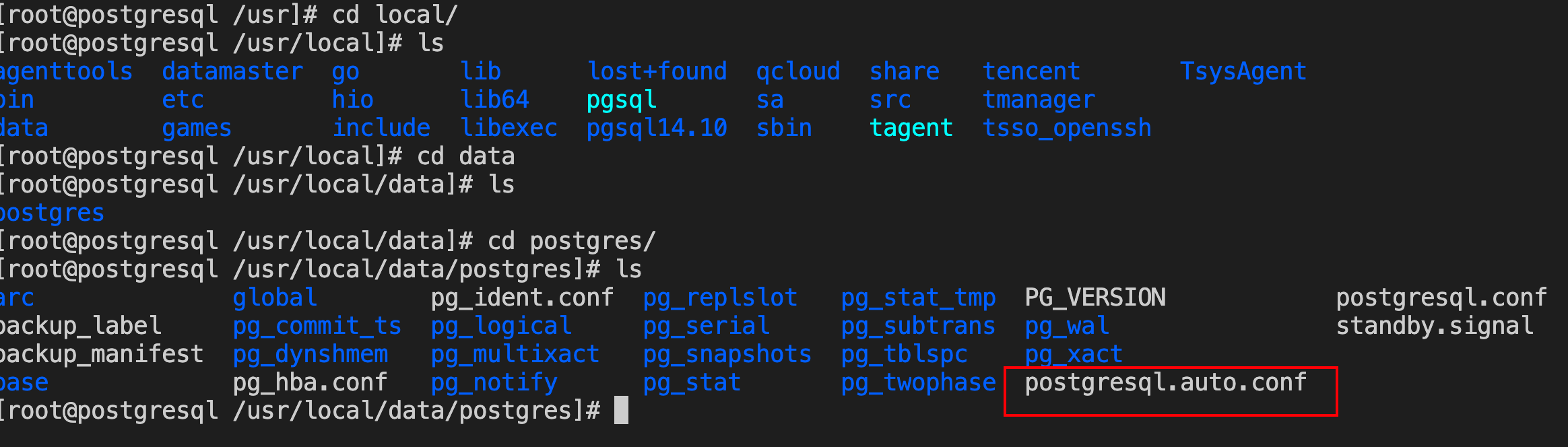Click the pg_wal directory name
Screen dimensions: 1568x447
1067,326
